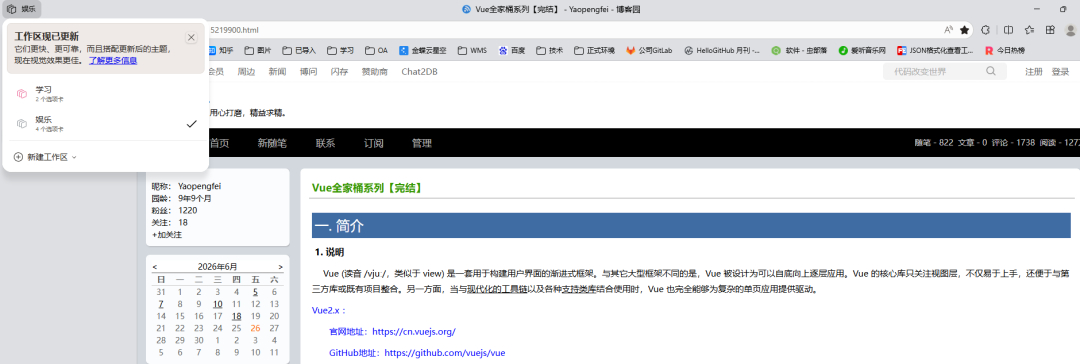
Task: Open the 软件 - 虫部落 bookmark
Action: click(799, 50)
